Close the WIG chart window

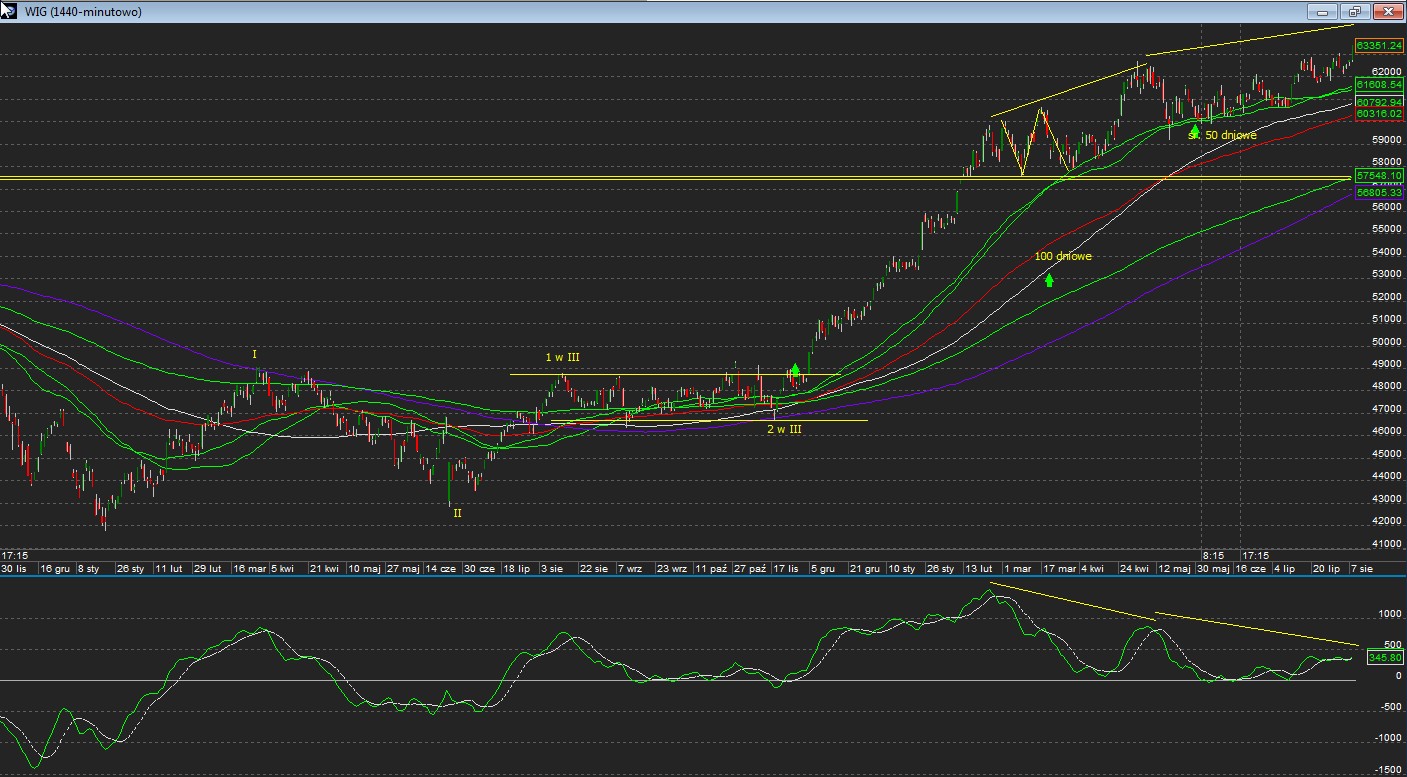pyautogui.click(x=1387, y=12)
